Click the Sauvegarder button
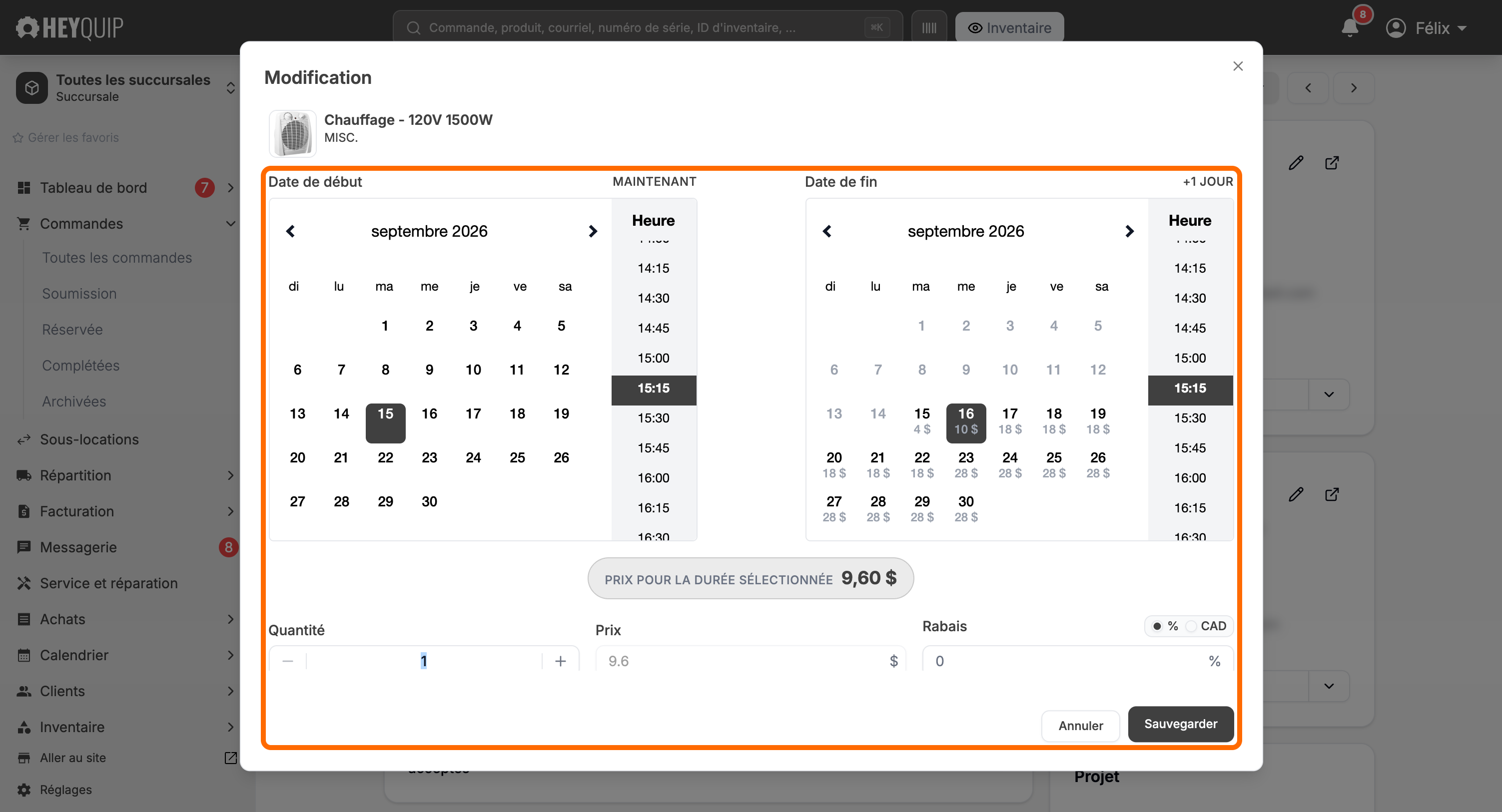 1181,724
